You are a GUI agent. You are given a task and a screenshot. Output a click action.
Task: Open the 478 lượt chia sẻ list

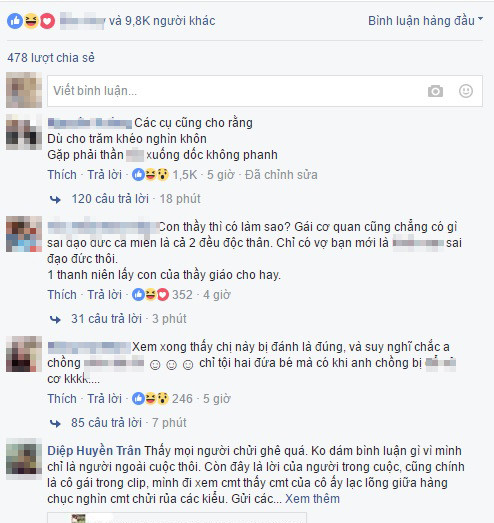51,58
